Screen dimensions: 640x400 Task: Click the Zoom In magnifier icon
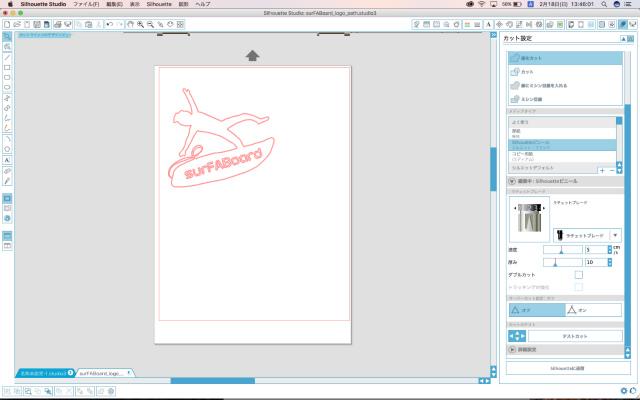(x=140, y=24)
